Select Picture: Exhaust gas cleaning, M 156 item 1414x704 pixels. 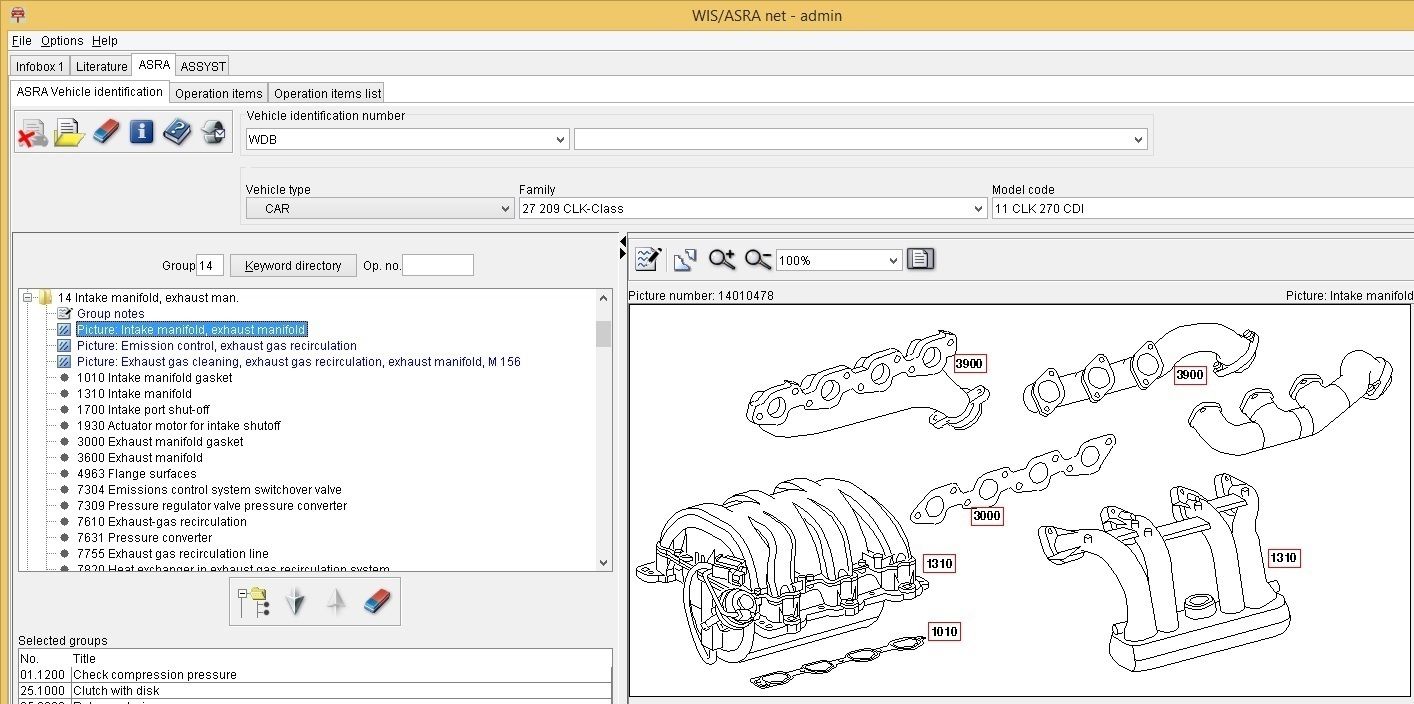click(299, 362)
